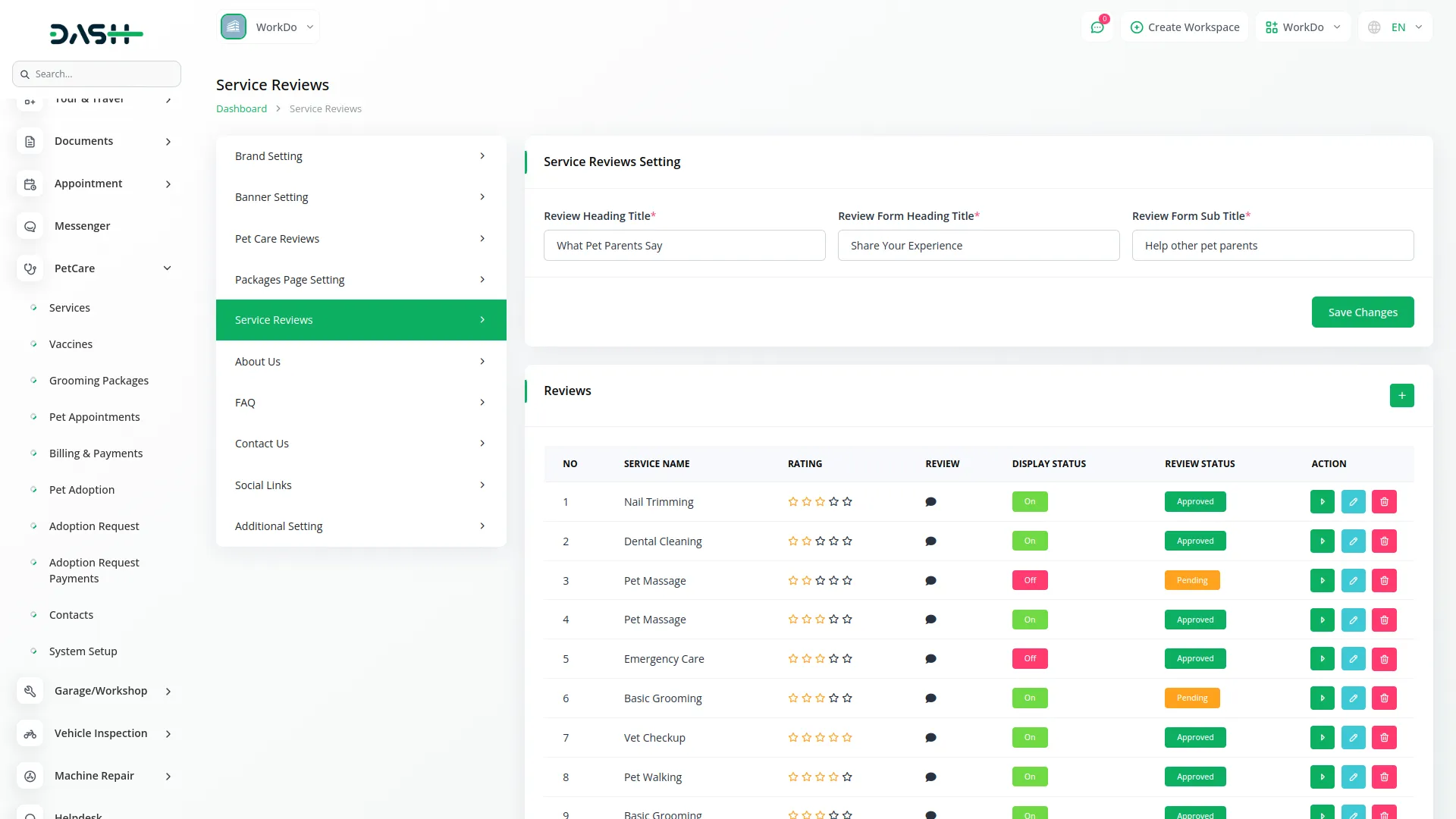Image resolution: width=1456 pixels, height=819 pixels.
Task: Click the Review Heading Title input field
Action: (684, 246)
